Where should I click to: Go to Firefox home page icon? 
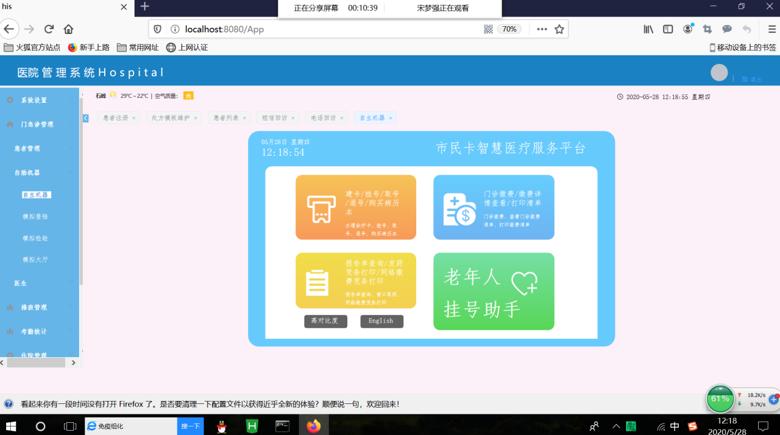pos(69,29)
